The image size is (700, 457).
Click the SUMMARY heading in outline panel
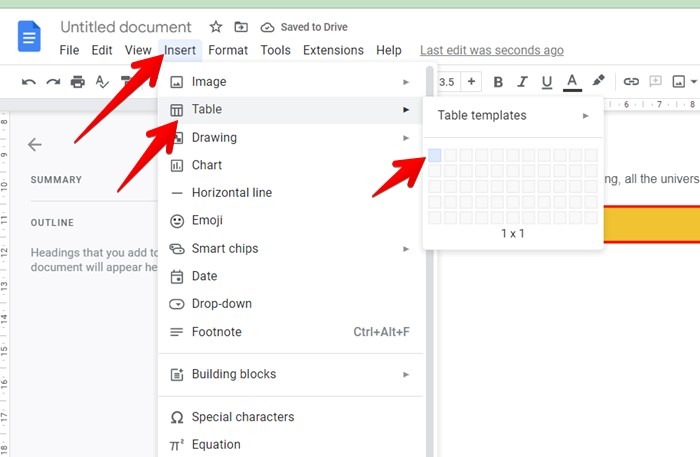56,180
